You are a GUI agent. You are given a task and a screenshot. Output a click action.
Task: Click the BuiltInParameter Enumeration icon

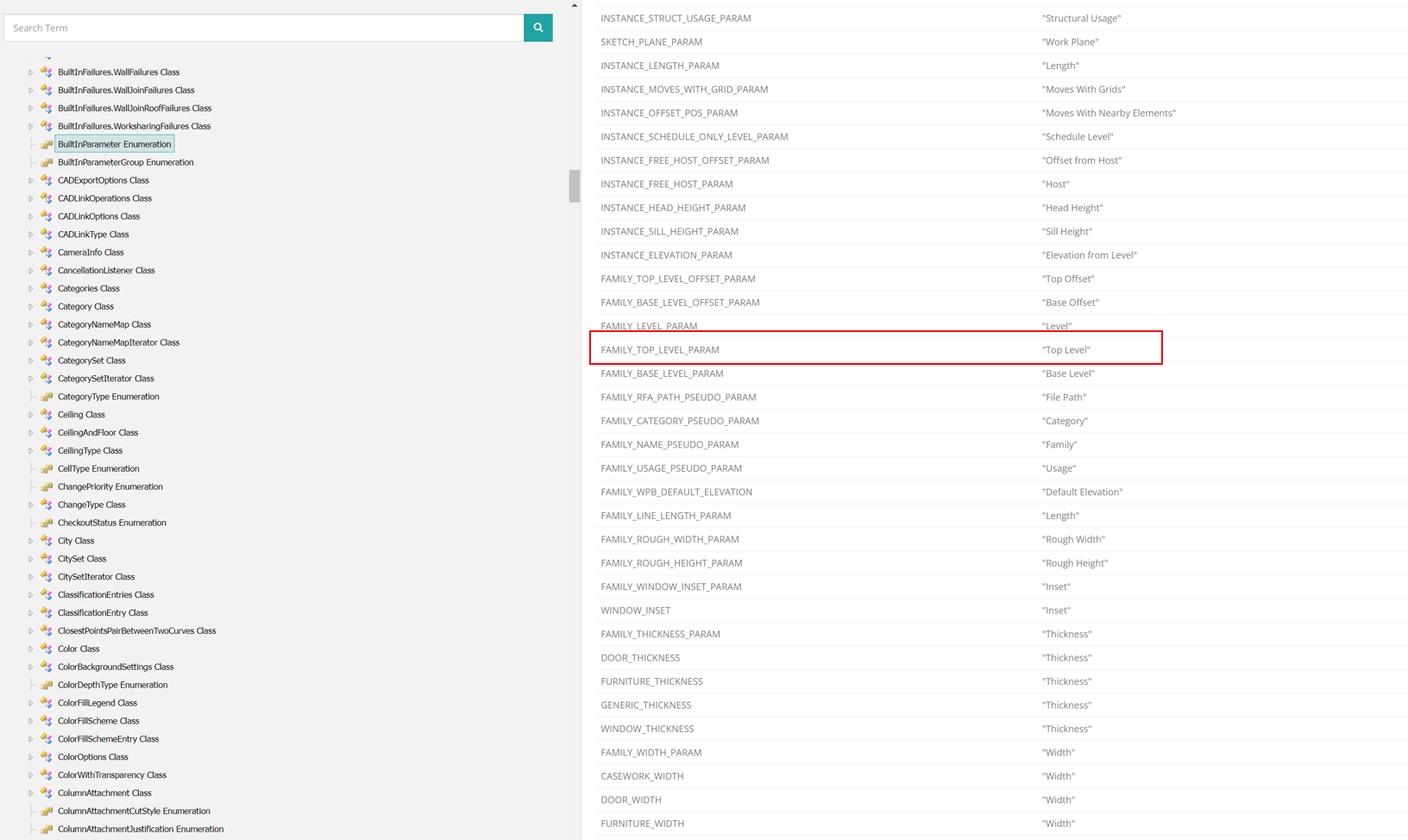(47, 144)
